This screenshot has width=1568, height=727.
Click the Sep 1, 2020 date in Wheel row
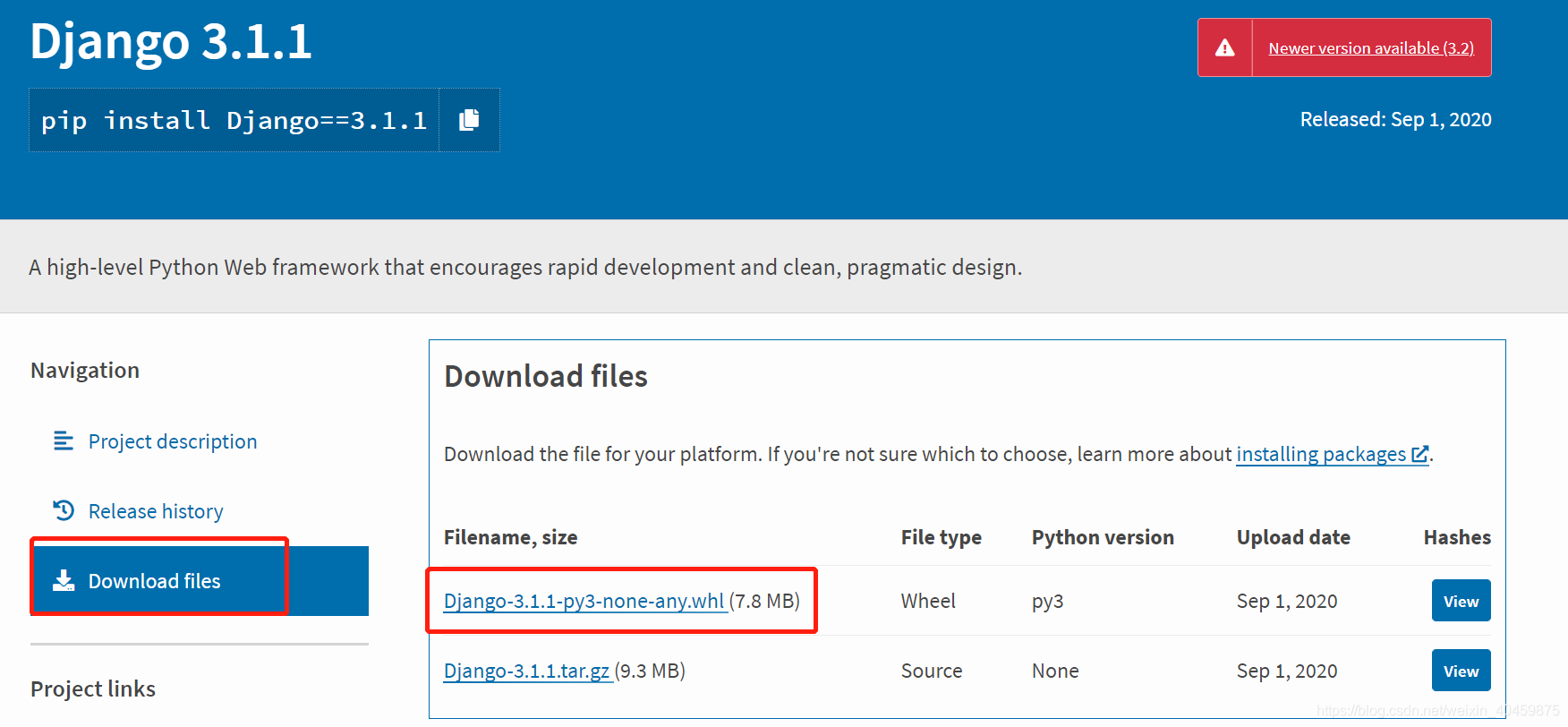tap(1287, 601)
